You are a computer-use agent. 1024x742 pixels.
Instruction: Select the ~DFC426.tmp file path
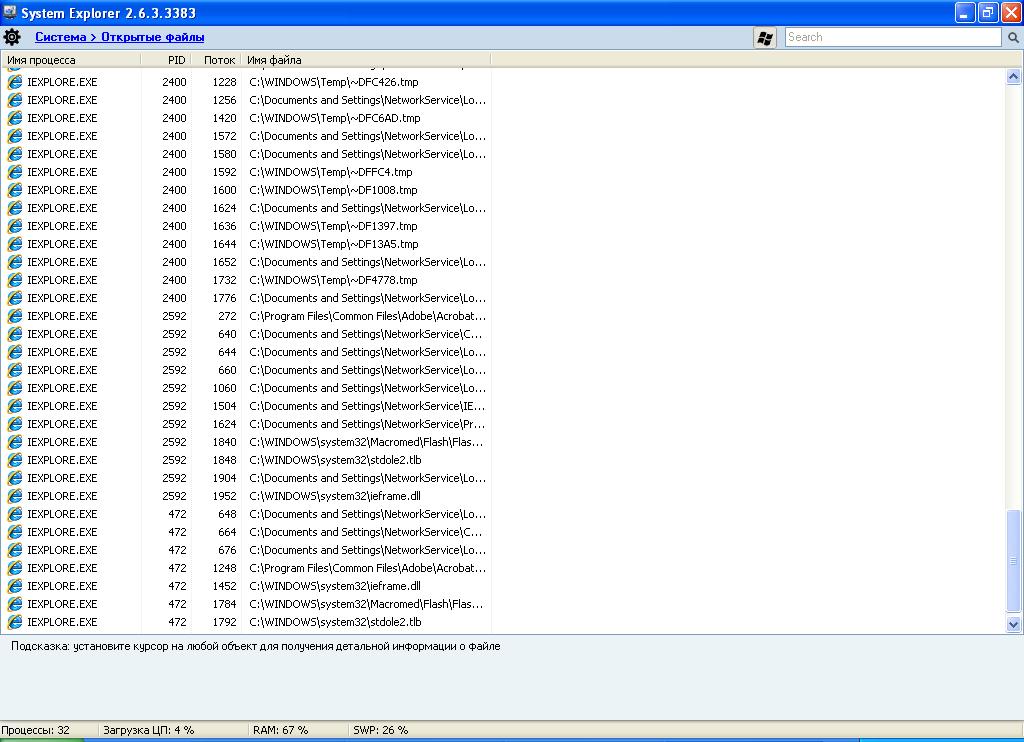334,82
